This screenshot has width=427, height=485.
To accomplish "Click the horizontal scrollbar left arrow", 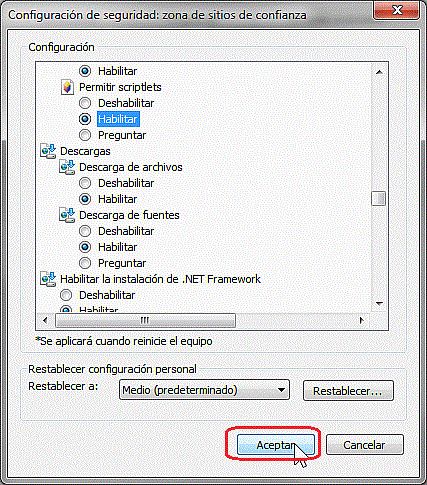I will pyautogui.click(x=45, y=321).
